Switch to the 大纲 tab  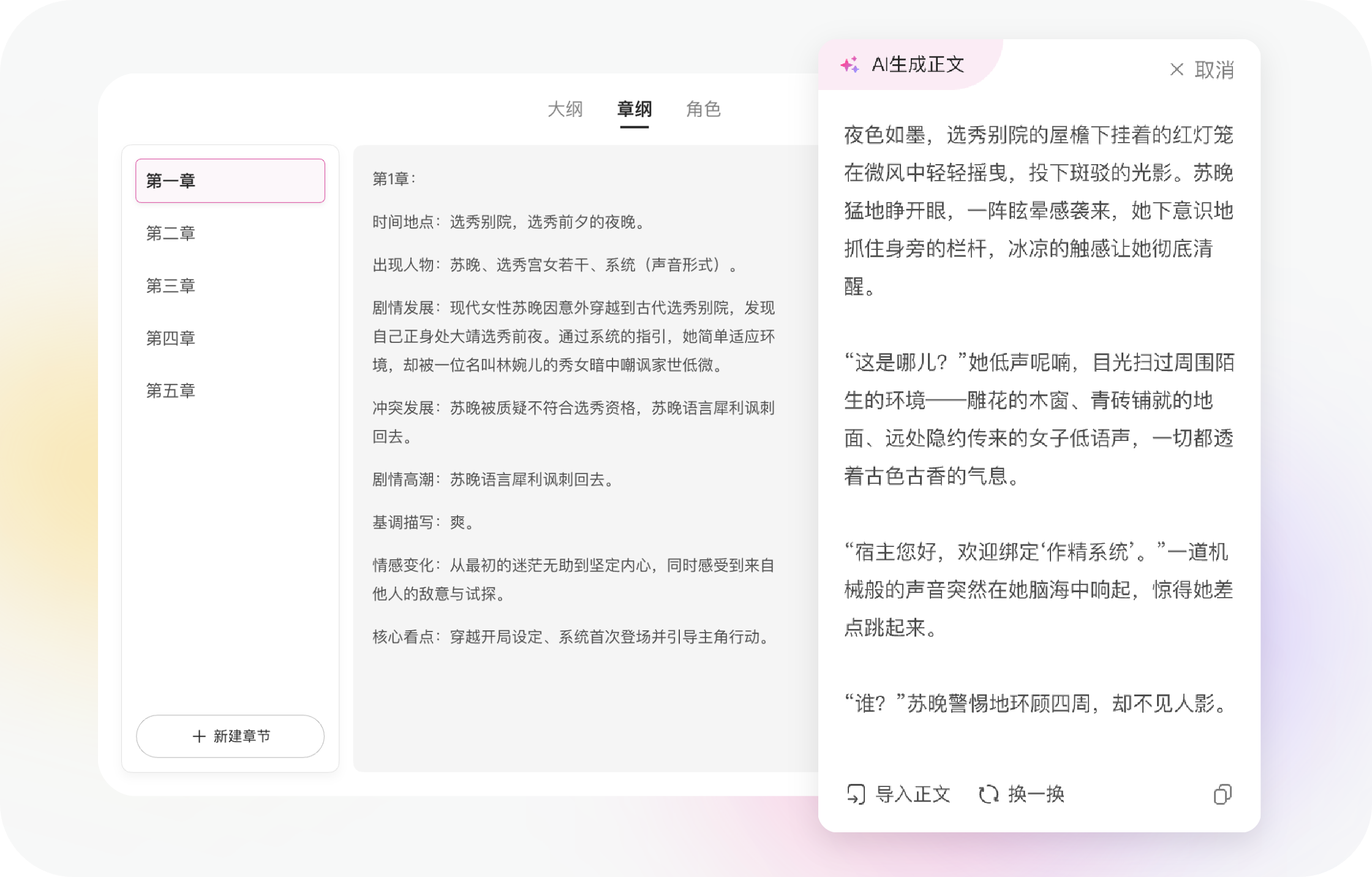coord(565,109)
